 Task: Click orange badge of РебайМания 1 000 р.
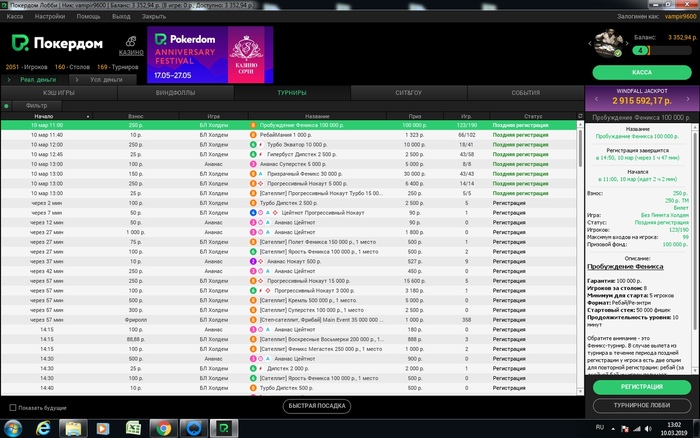pyautogui.click(x=253, y=135)
